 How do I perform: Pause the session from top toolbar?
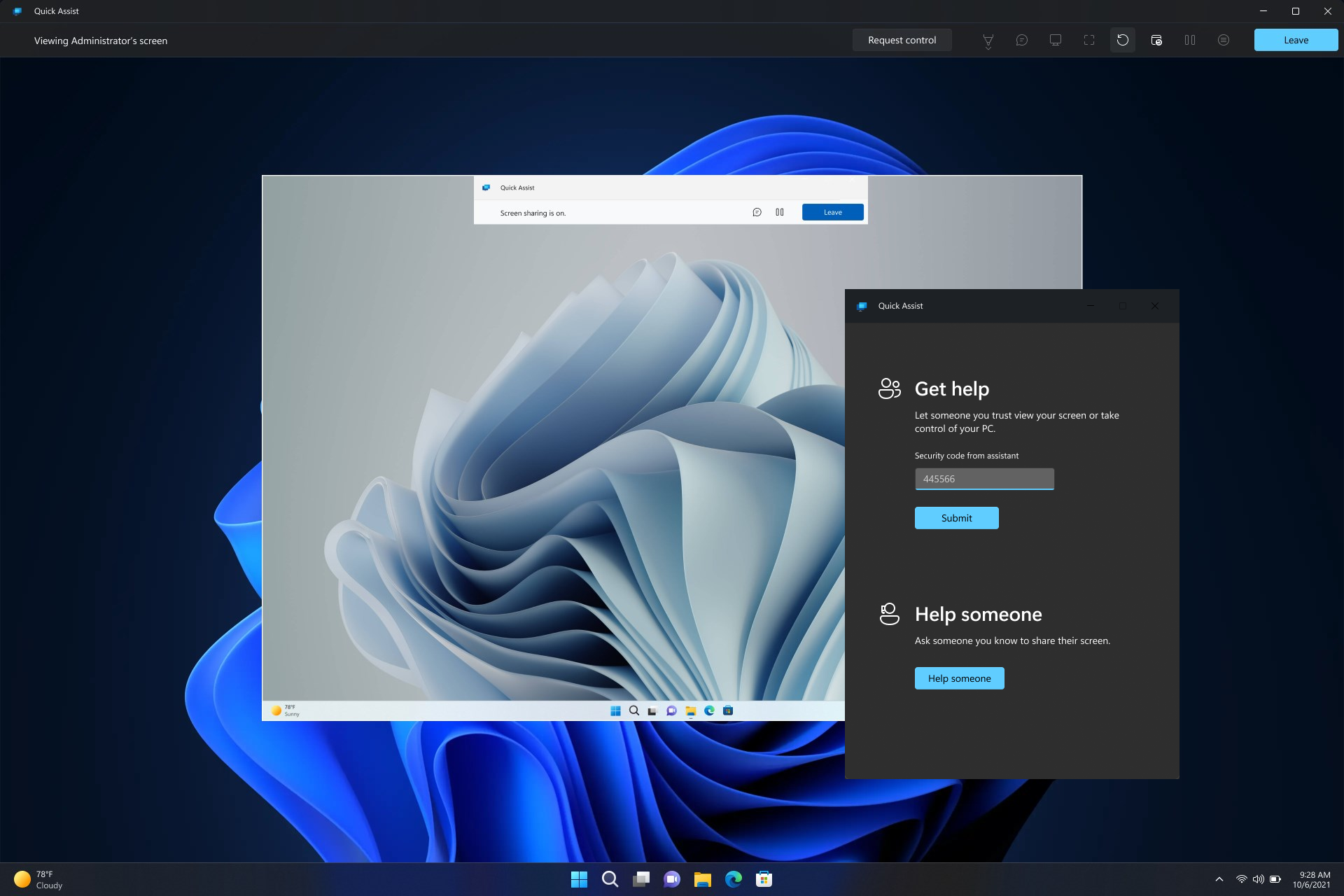[1189, 40]
